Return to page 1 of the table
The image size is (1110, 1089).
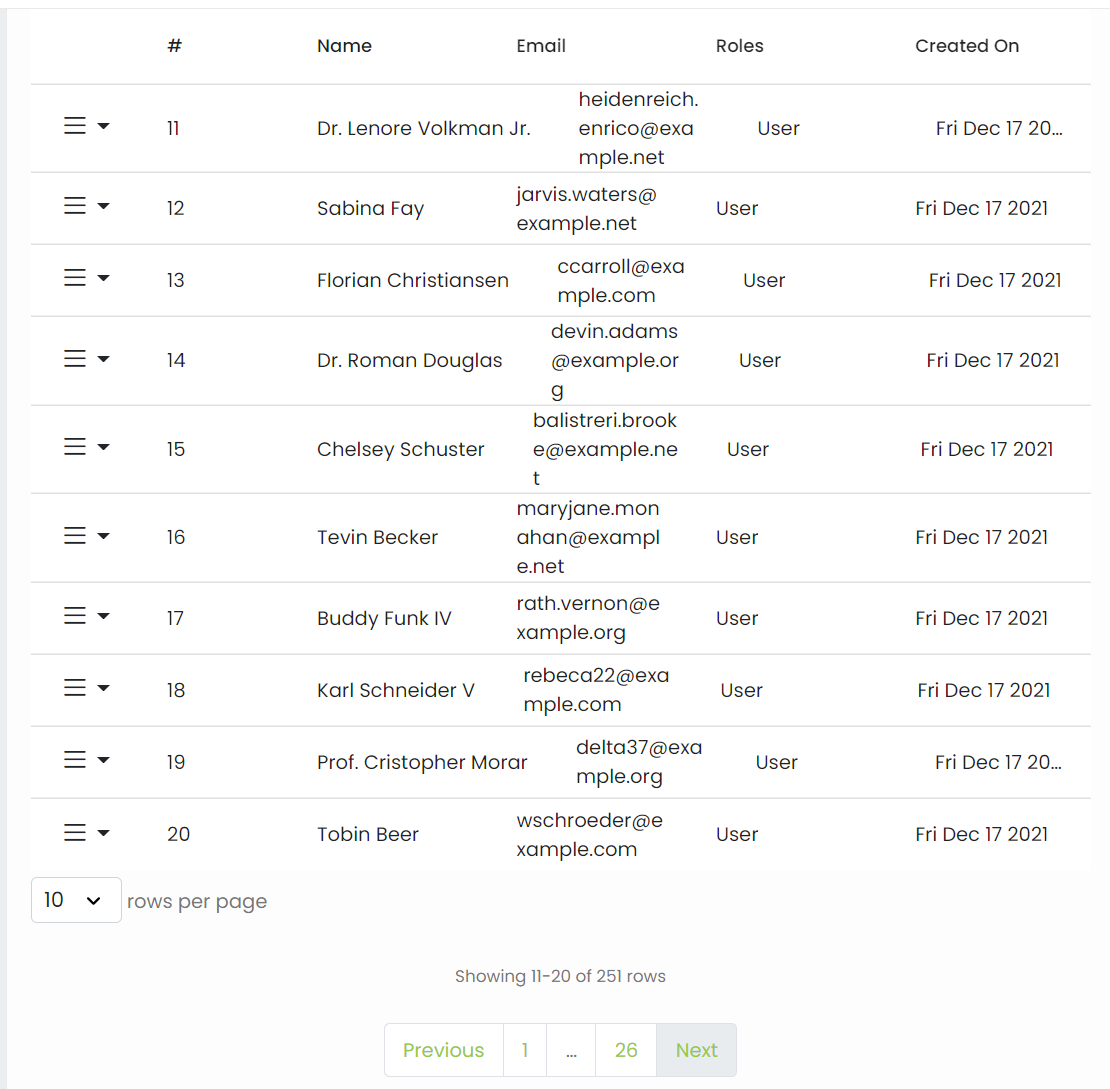click(524, 1050)
